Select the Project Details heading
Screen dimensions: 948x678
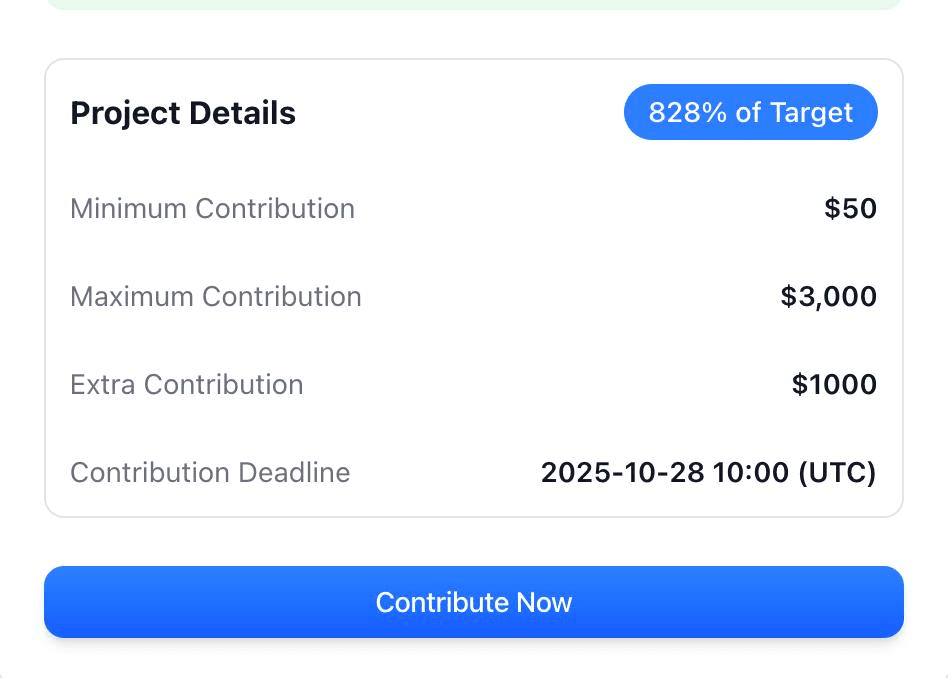pos(183,113)
